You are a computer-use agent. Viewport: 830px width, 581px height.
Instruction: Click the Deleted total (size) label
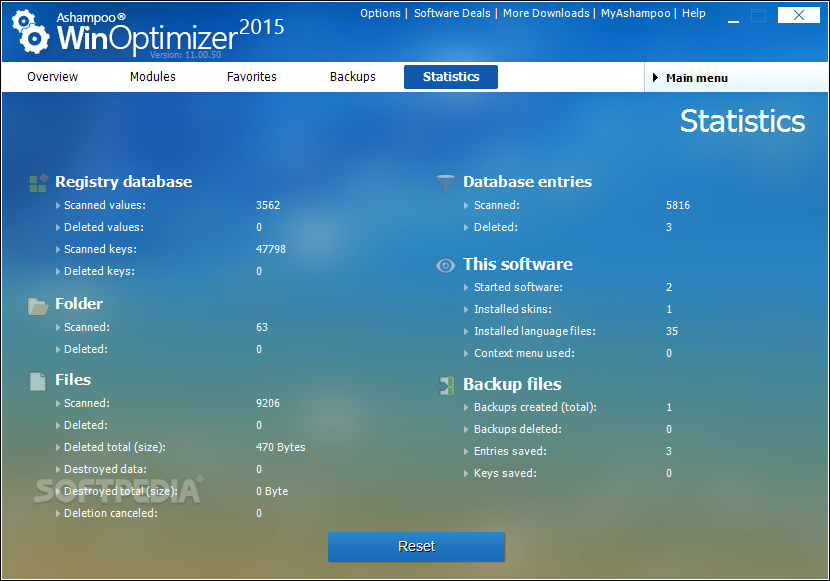pos(115,448)
